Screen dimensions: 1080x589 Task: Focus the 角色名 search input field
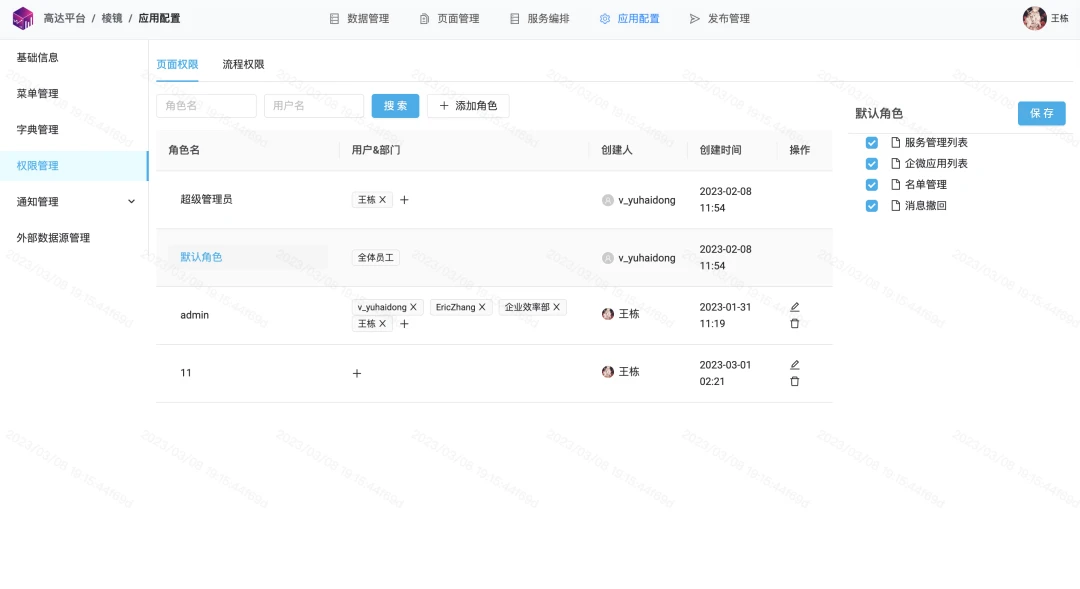207,105
